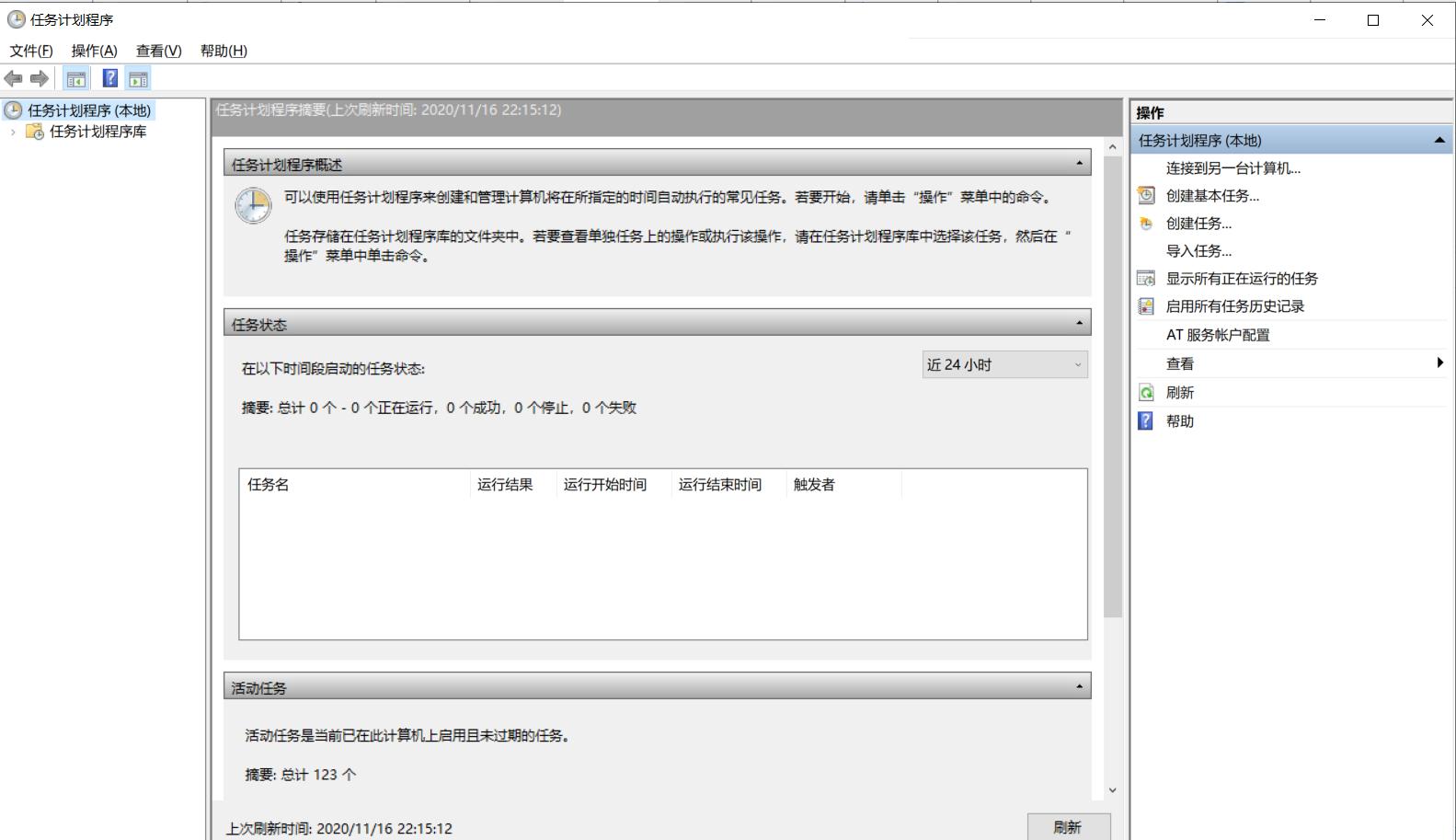Open the 查看 action entry
The height and width of the screenshot is (840, 1456).
1180,363
